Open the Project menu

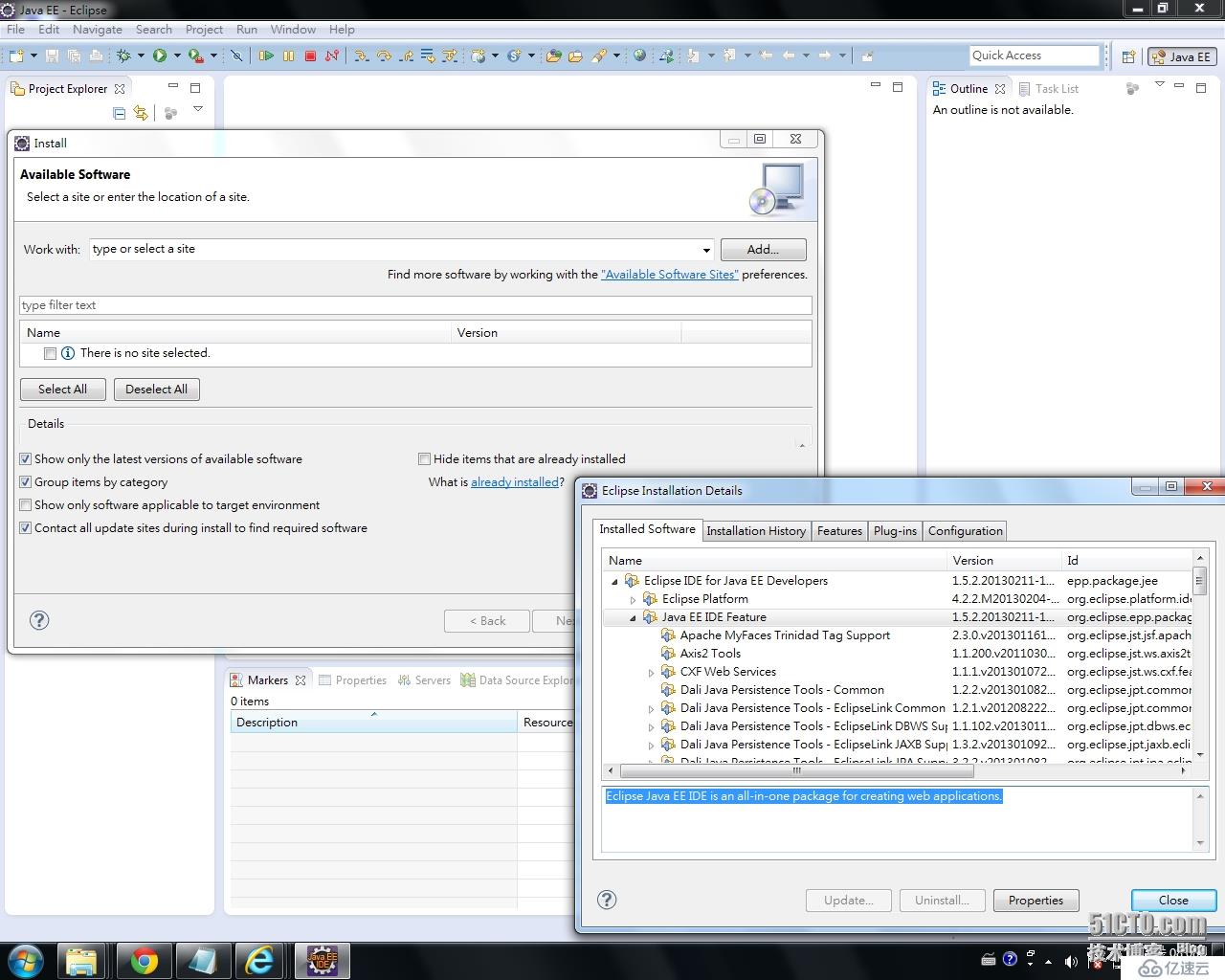[204, 30]
